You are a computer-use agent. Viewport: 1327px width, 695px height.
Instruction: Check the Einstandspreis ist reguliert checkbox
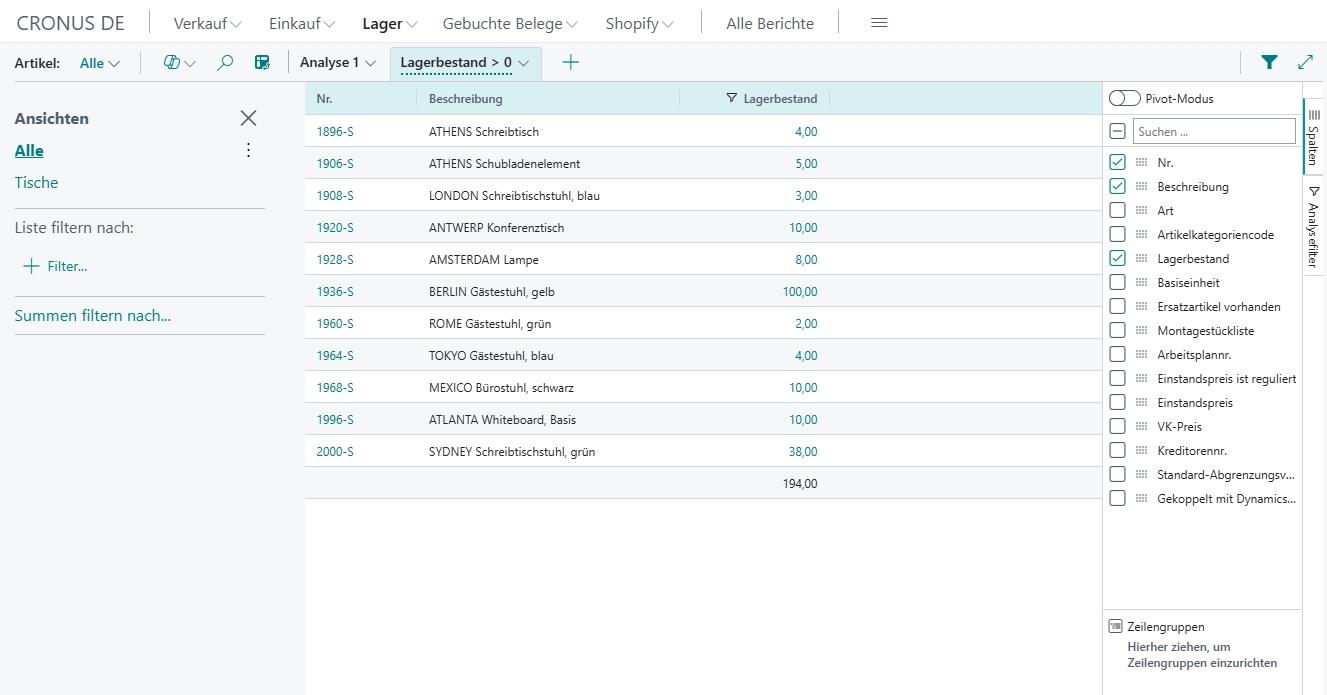(x=1118, y=378)
